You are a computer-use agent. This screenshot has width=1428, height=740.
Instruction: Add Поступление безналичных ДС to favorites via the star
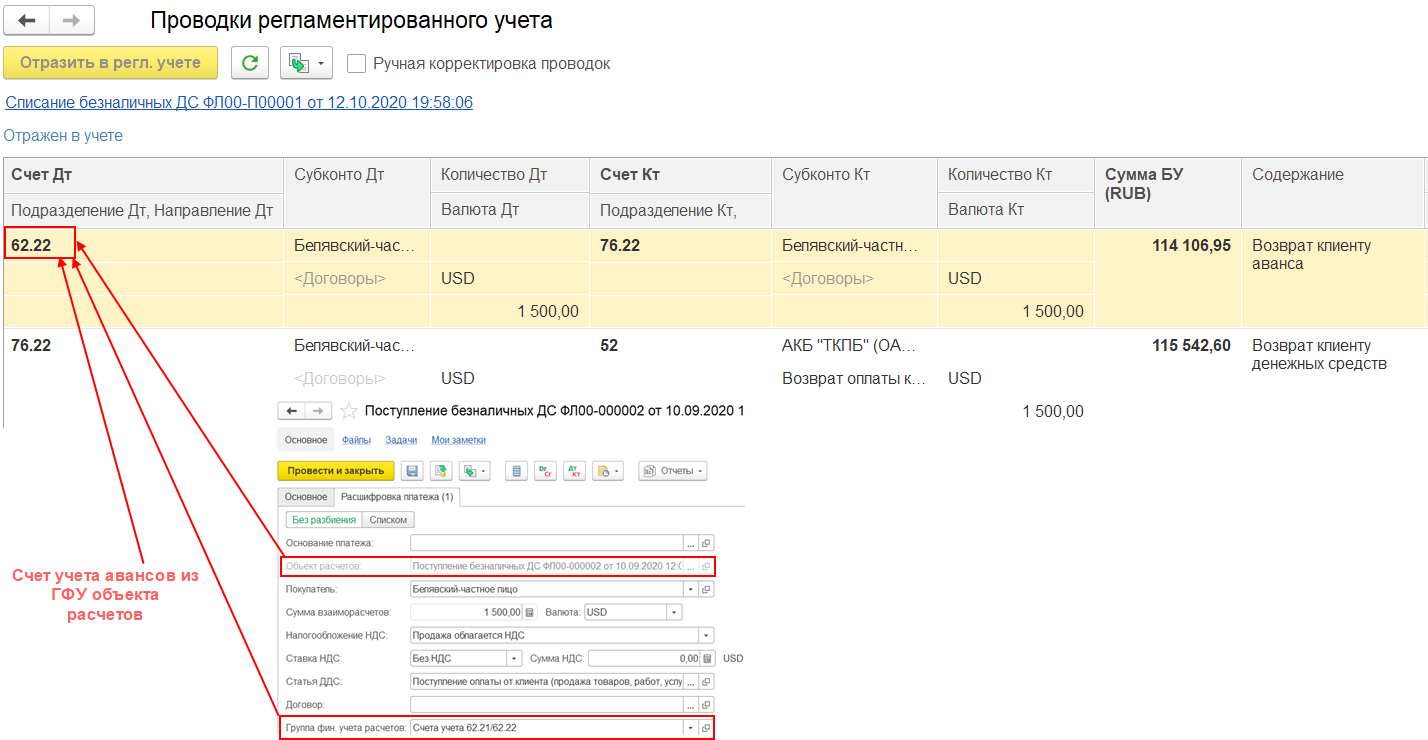click(349, 411)
